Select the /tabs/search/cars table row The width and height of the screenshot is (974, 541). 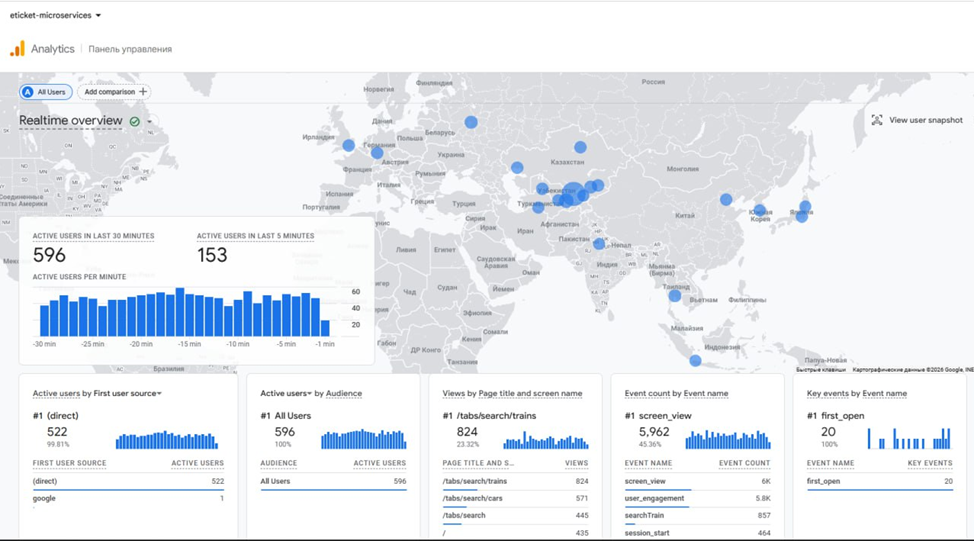tap(515, 498)
